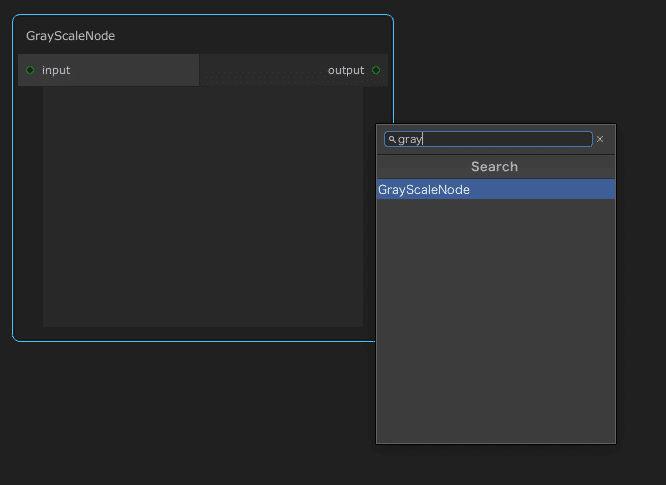Click empty canvas below the search window
Screen dimensions: 666x485
coord(496,465)
